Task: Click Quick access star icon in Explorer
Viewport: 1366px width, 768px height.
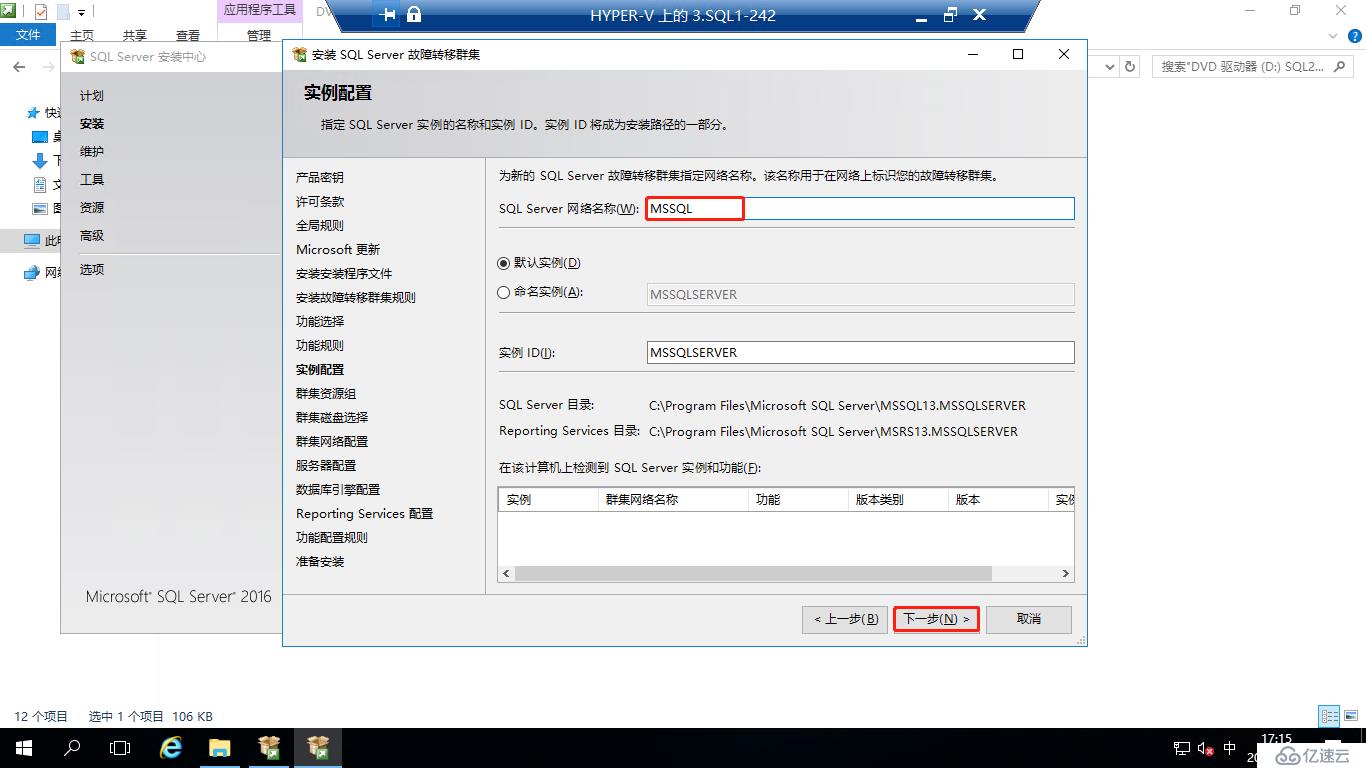Action: 34,113
